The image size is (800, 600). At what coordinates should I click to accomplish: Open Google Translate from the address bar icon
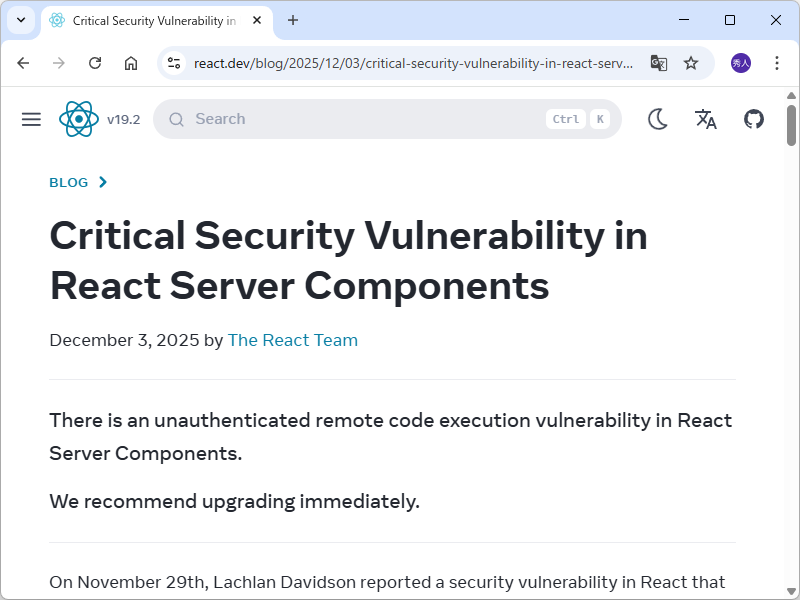pos(658,62)
